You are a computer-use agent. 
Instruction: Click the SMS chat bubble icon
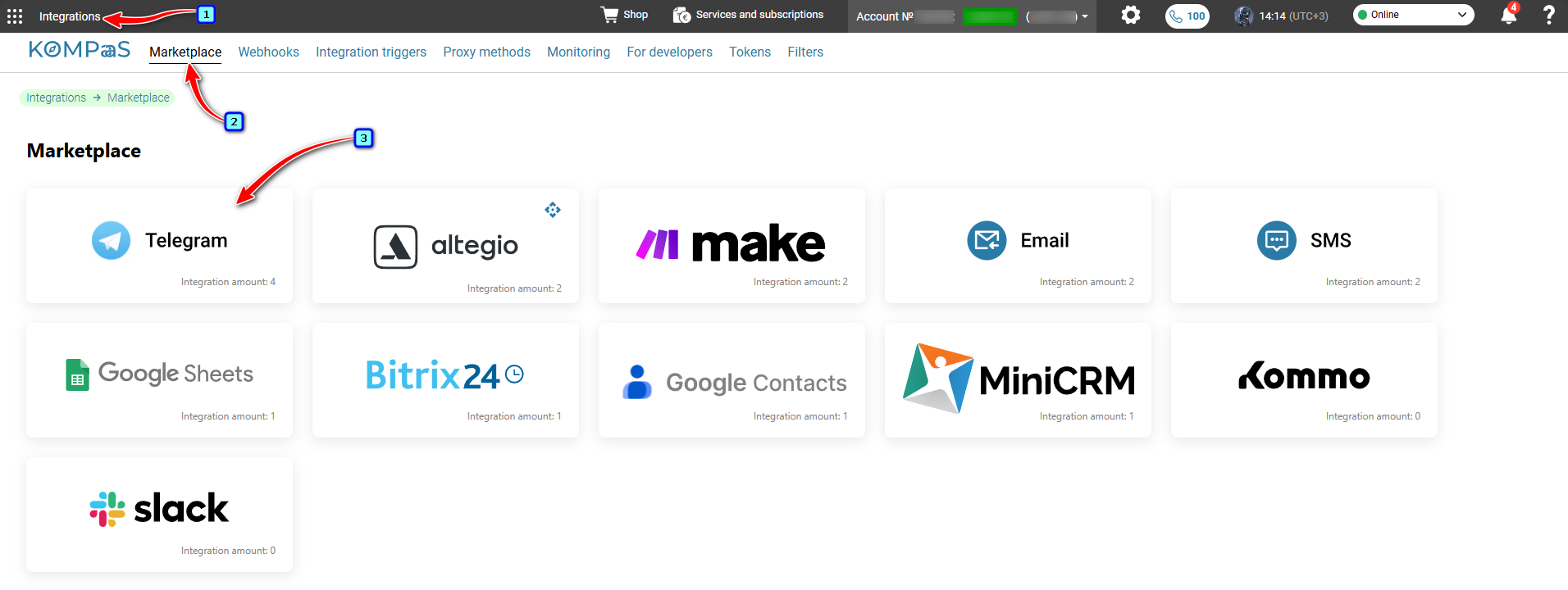point(1277,240)
